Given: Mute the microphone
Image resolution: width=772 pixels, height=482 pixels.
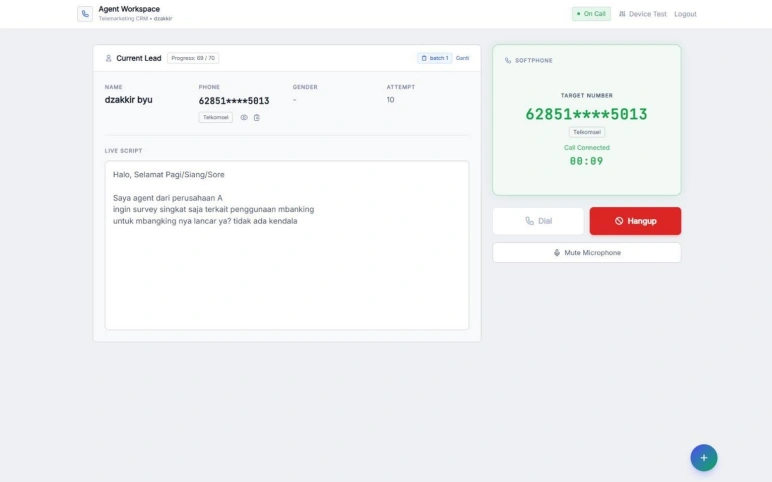Looking at the screenshot, I should (586, 253).
